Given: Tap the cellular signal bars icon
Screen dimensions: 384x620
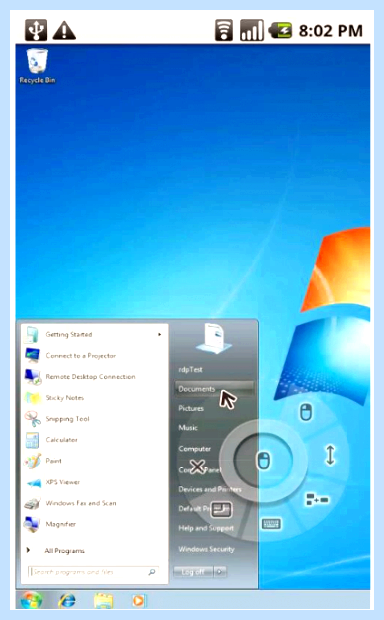Looking at the screenshot, I should [252, 30].
